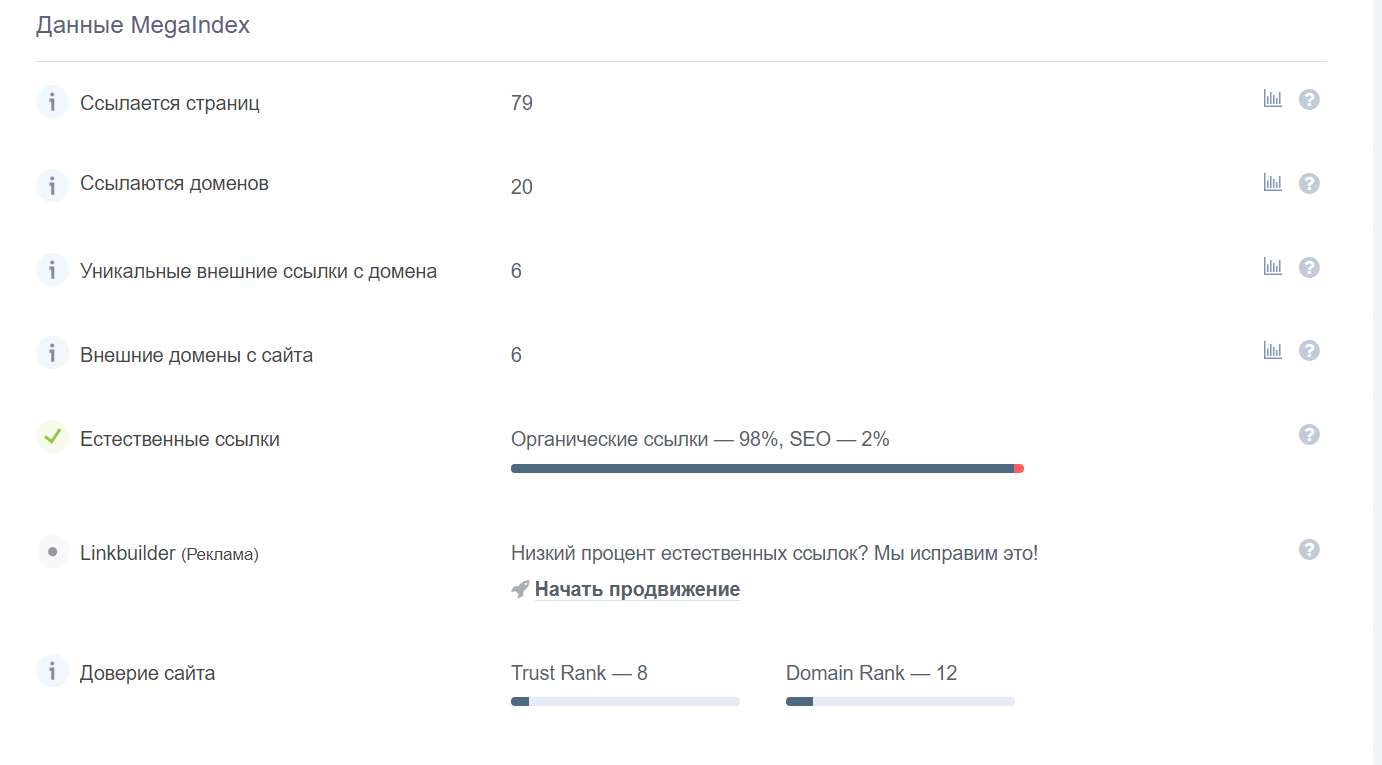Open chart icon for Ссылается страниц row

[1272, 99]
